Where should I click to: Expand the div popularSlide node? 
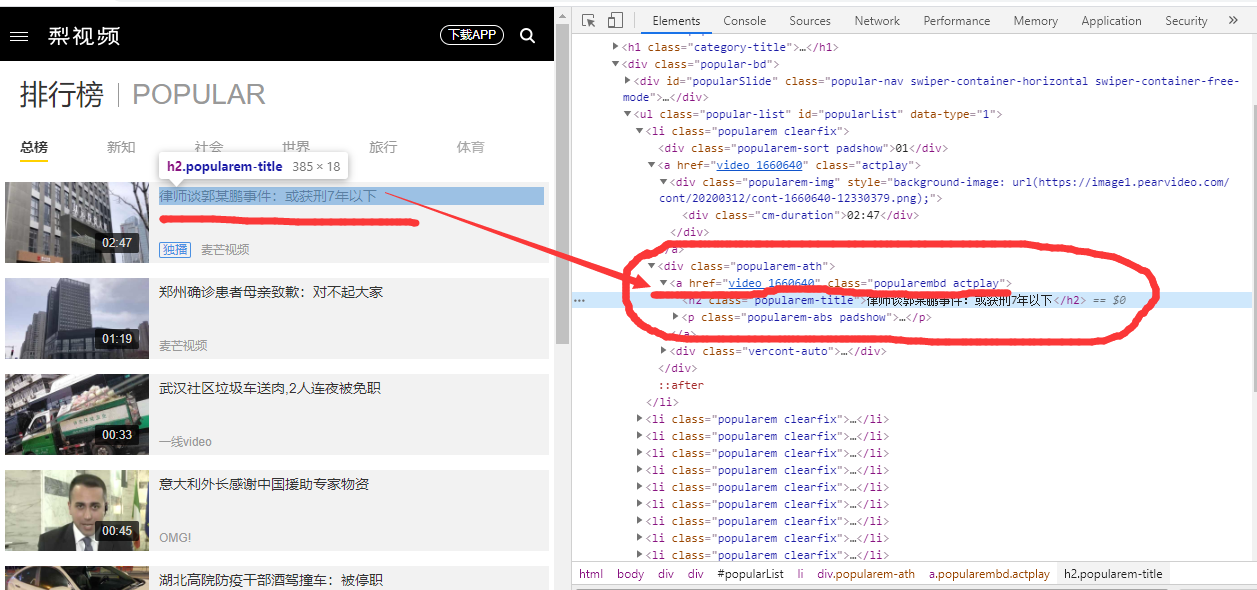click(628, 80)
